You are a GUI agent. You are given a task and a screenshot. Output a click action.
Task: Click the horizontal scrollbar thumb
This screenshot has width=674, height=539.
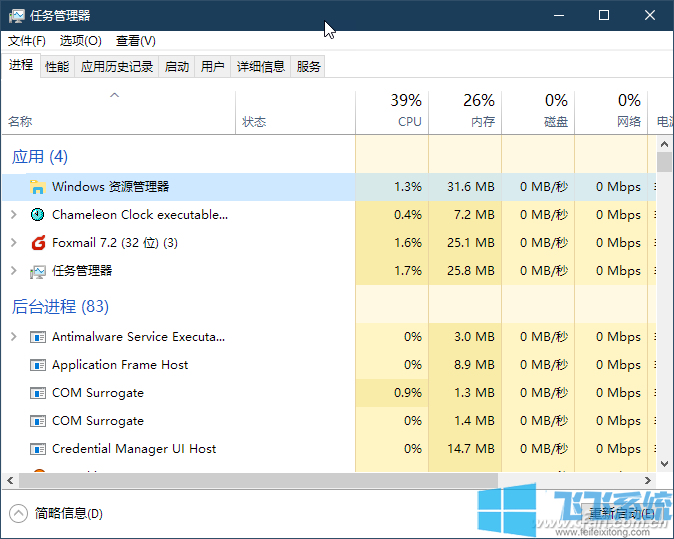click(x=258, y=481)
